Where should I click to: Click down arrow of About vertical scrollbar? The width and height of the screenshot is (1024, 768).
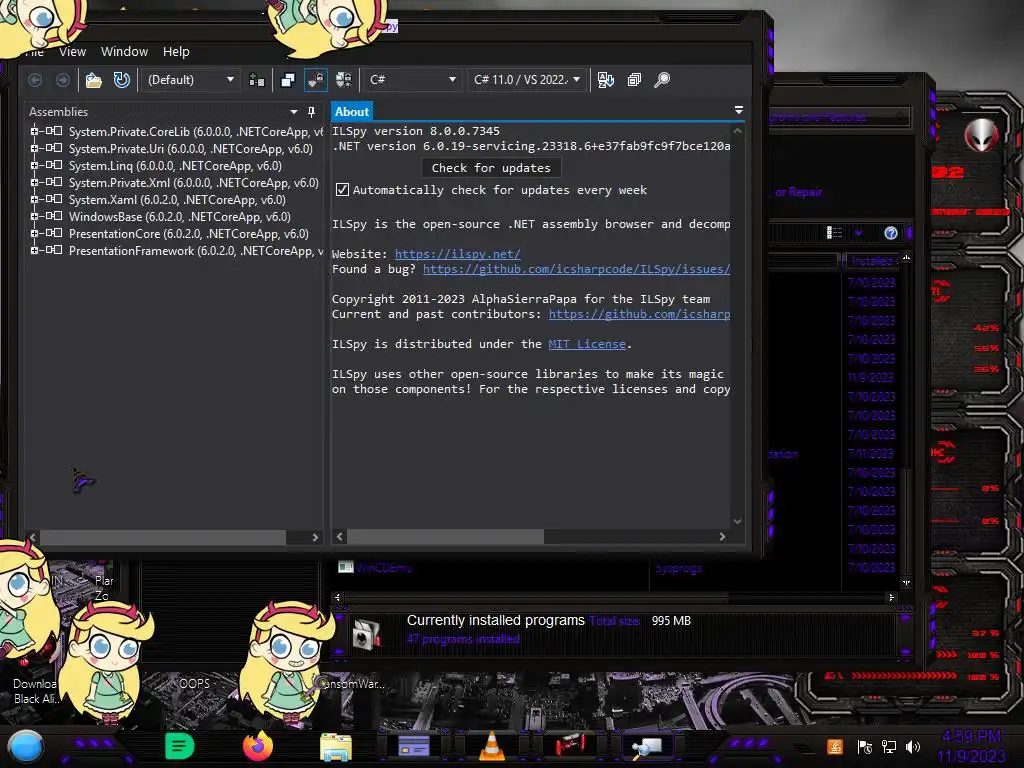737,521
